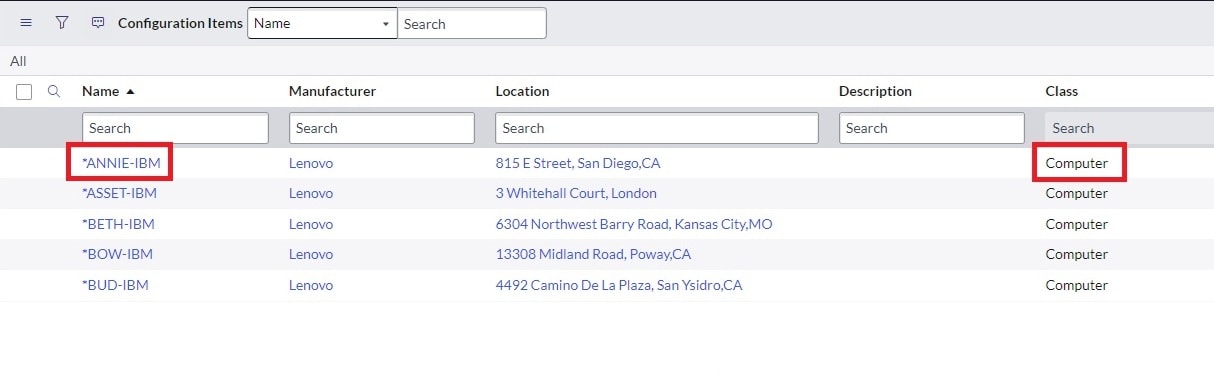Click the Location column search field
This screenshot has height=374, width=1214.
click(x=657, y=128)
